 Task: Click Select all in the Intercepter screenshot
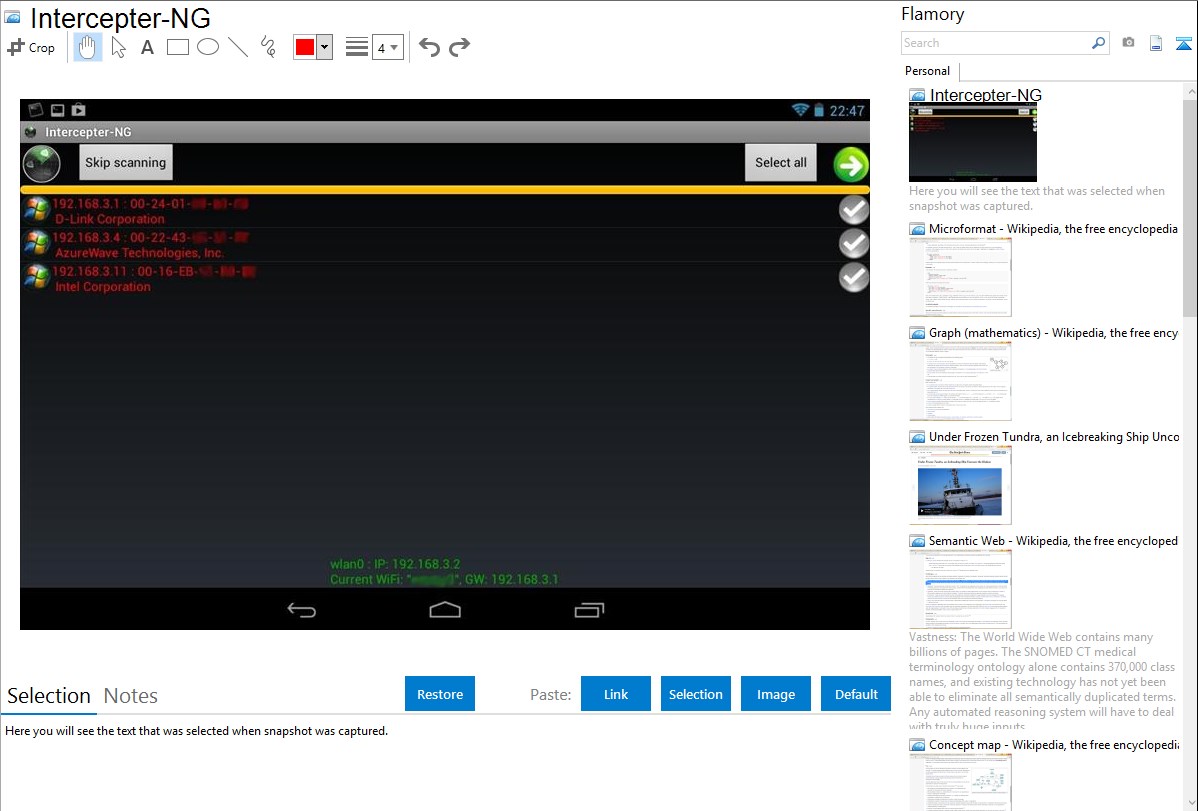781,162
